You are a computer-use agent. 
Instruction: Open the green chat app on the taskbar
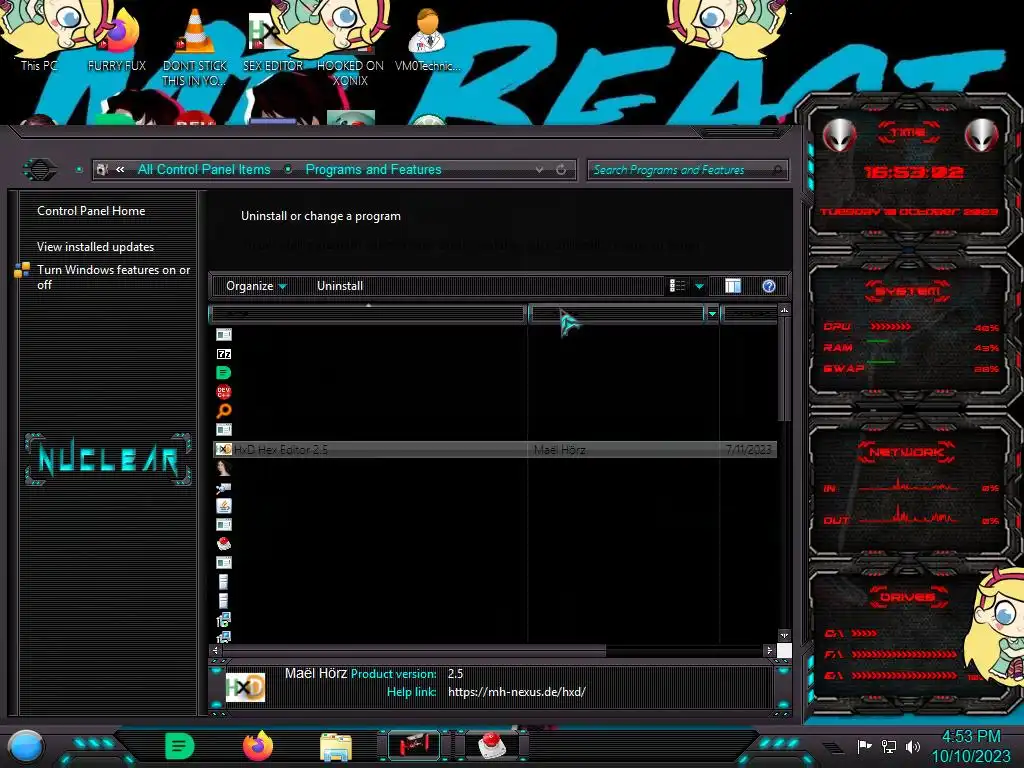point(180,746)
